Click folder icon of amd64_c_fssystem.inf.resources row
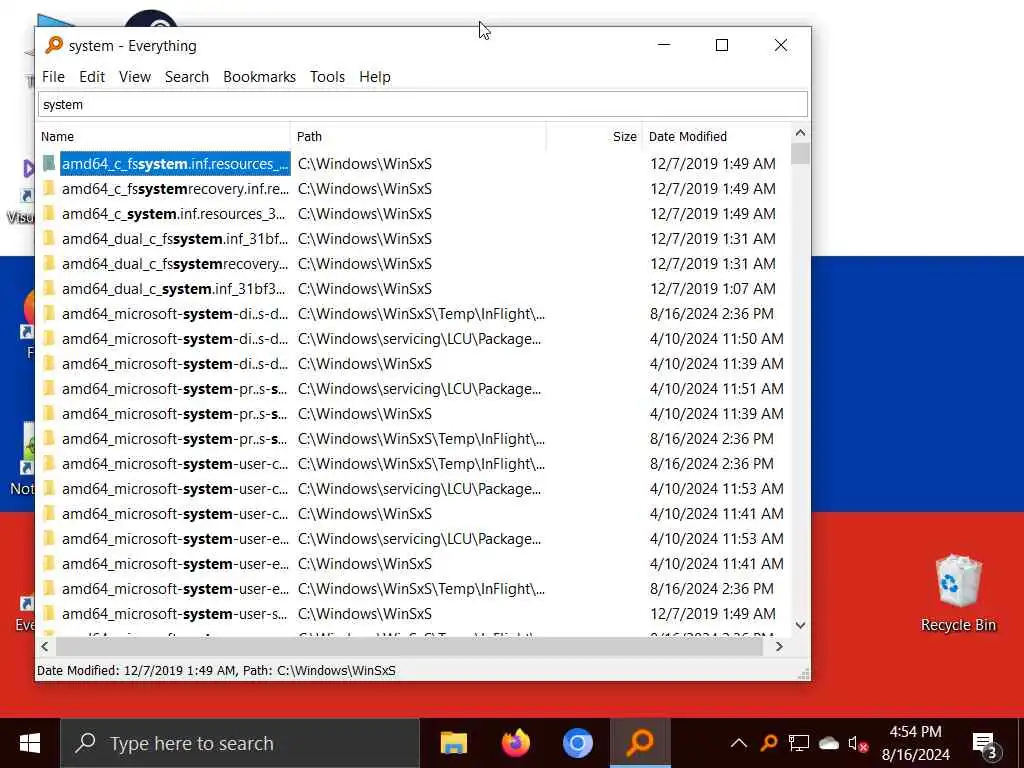The height and width of the screenshot is (768, 1024). [49, 163]
